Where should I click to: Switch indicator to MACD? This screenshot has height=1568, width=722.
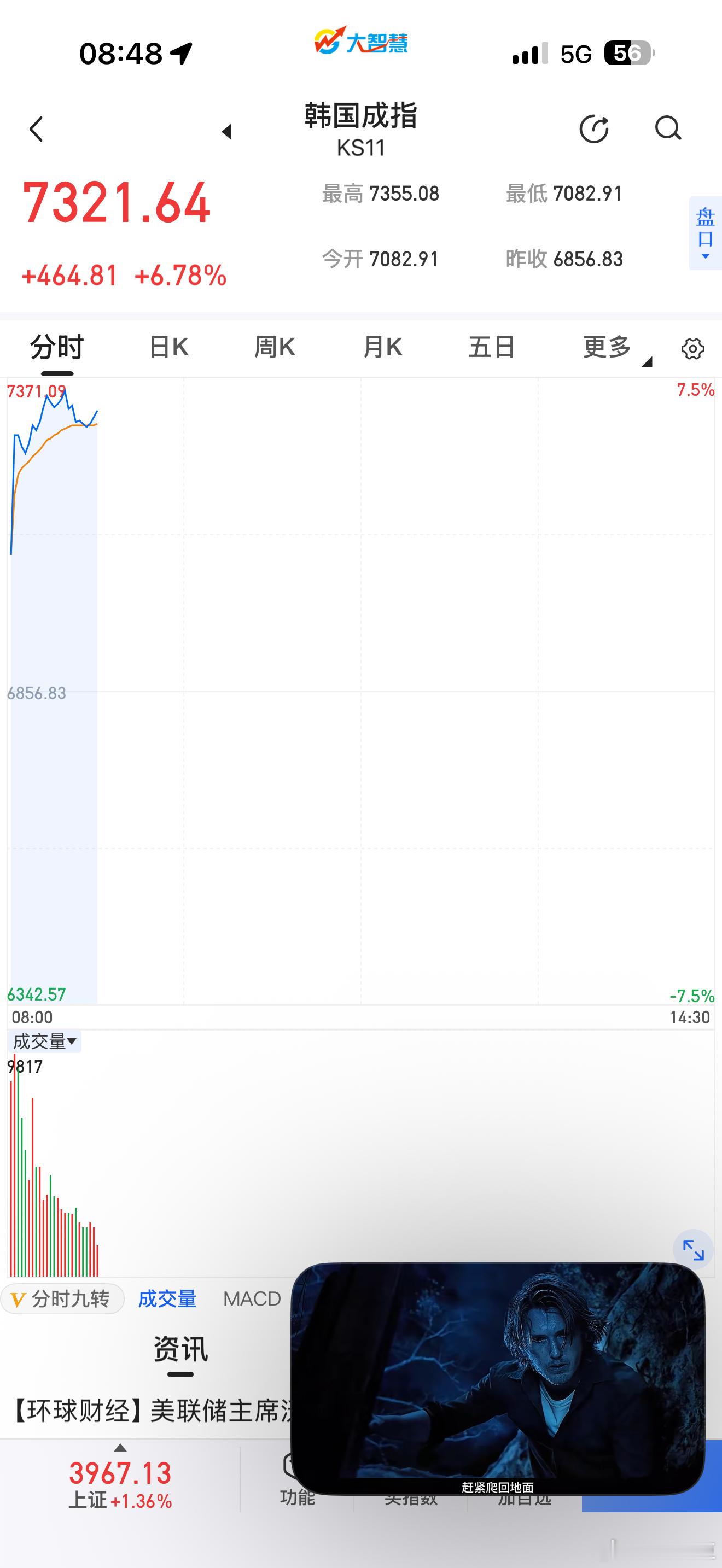tap(252, 1300)
